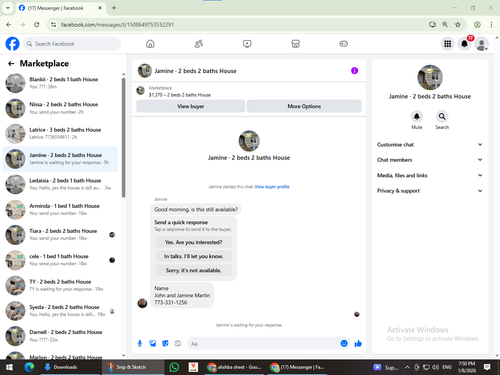The height and width of the screenshot is (375, 500).
Task: Open the Tiara 2 beds 2 baths conversation
Action: (60, 235)
